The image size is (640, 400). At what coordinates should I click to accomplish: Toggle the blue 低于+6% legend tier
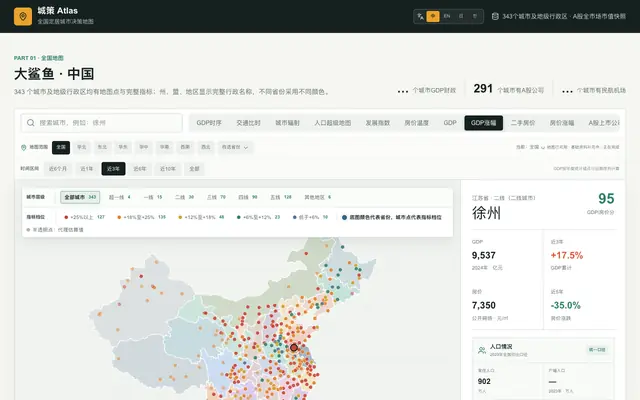pos(310,217)
